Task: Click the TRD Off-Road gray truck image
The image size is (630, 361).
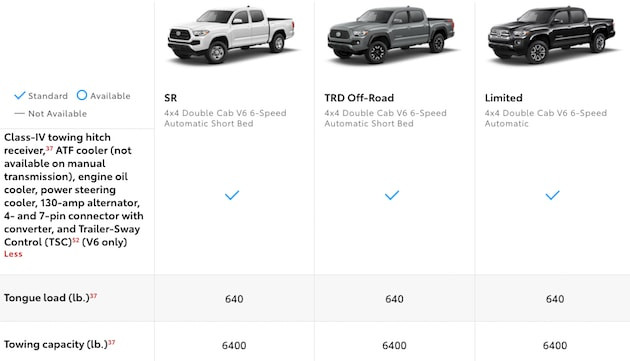Action: click(x=391, y=35)
